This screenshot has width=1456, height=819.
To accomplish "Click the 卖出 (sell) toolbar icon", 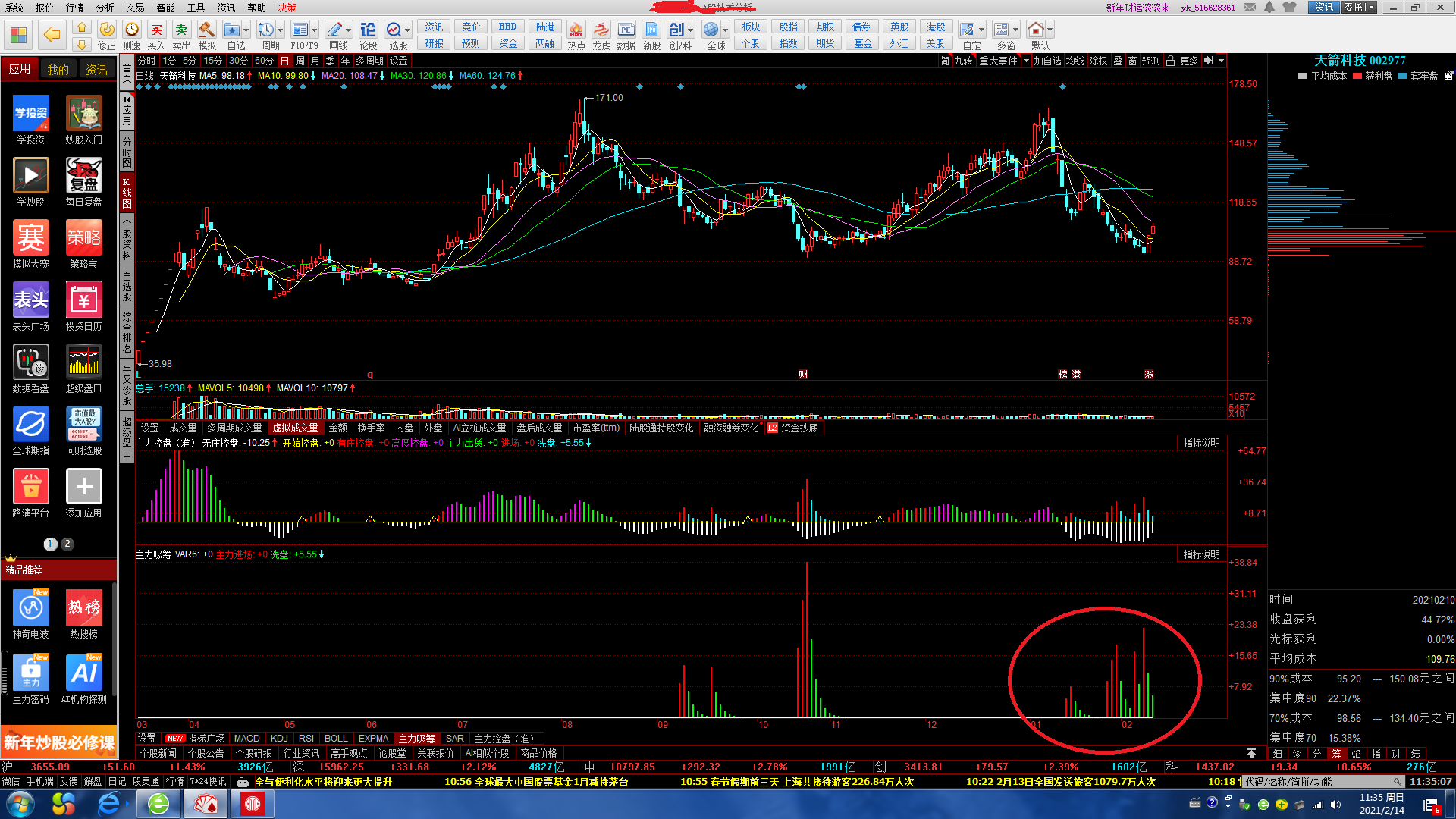I will 181,30.
